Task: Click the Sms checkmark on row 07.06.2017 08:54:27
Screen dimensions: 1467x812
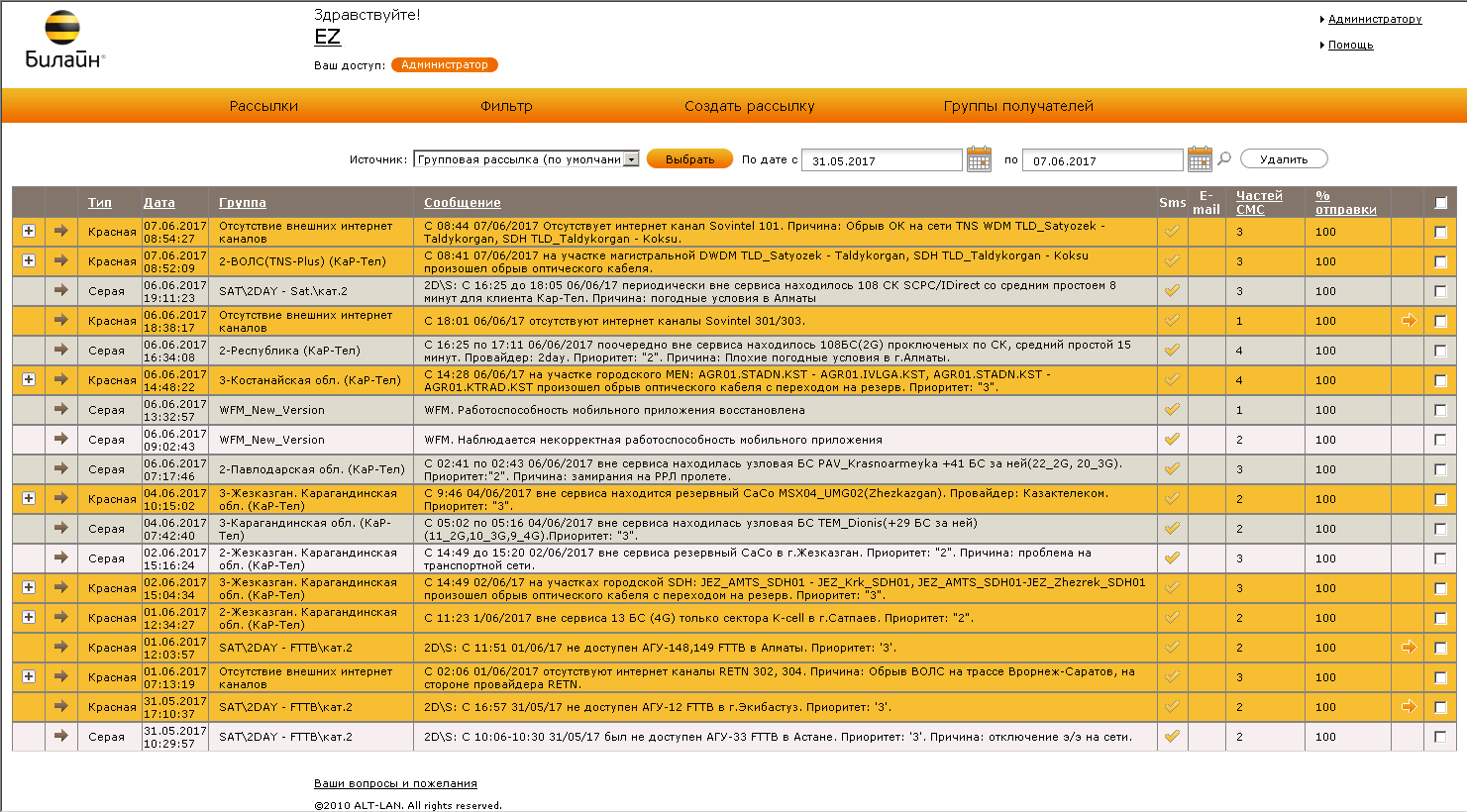Action: click(1172, 231)
